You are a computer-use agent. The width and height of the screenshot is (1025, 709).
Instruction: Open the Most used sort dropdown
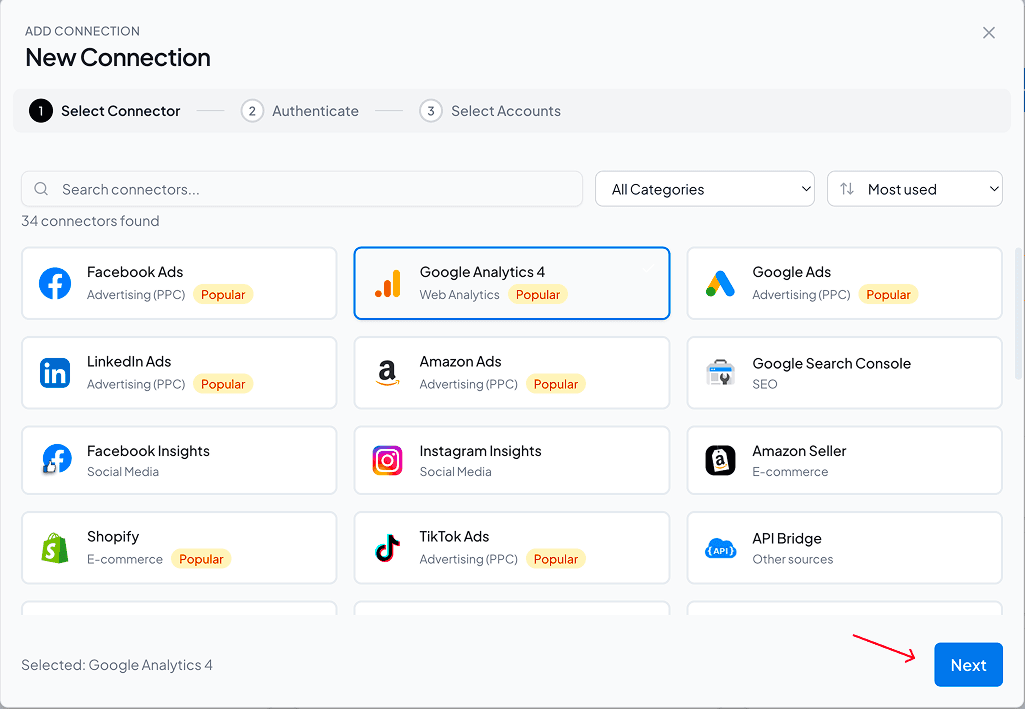[x=915, y=189]
